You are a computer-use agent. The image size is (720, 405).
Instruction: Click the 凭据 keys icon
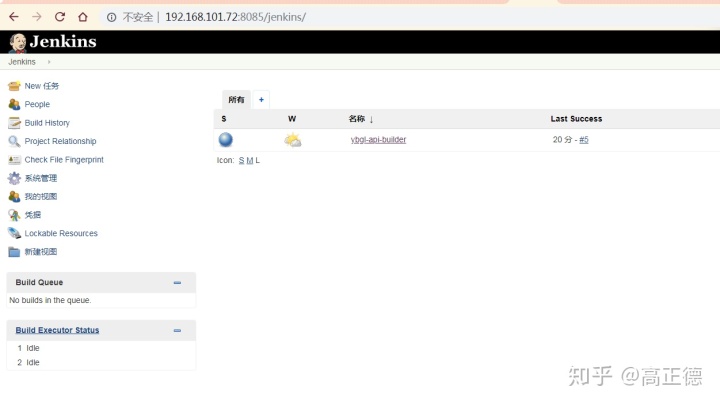coord(14,215)
